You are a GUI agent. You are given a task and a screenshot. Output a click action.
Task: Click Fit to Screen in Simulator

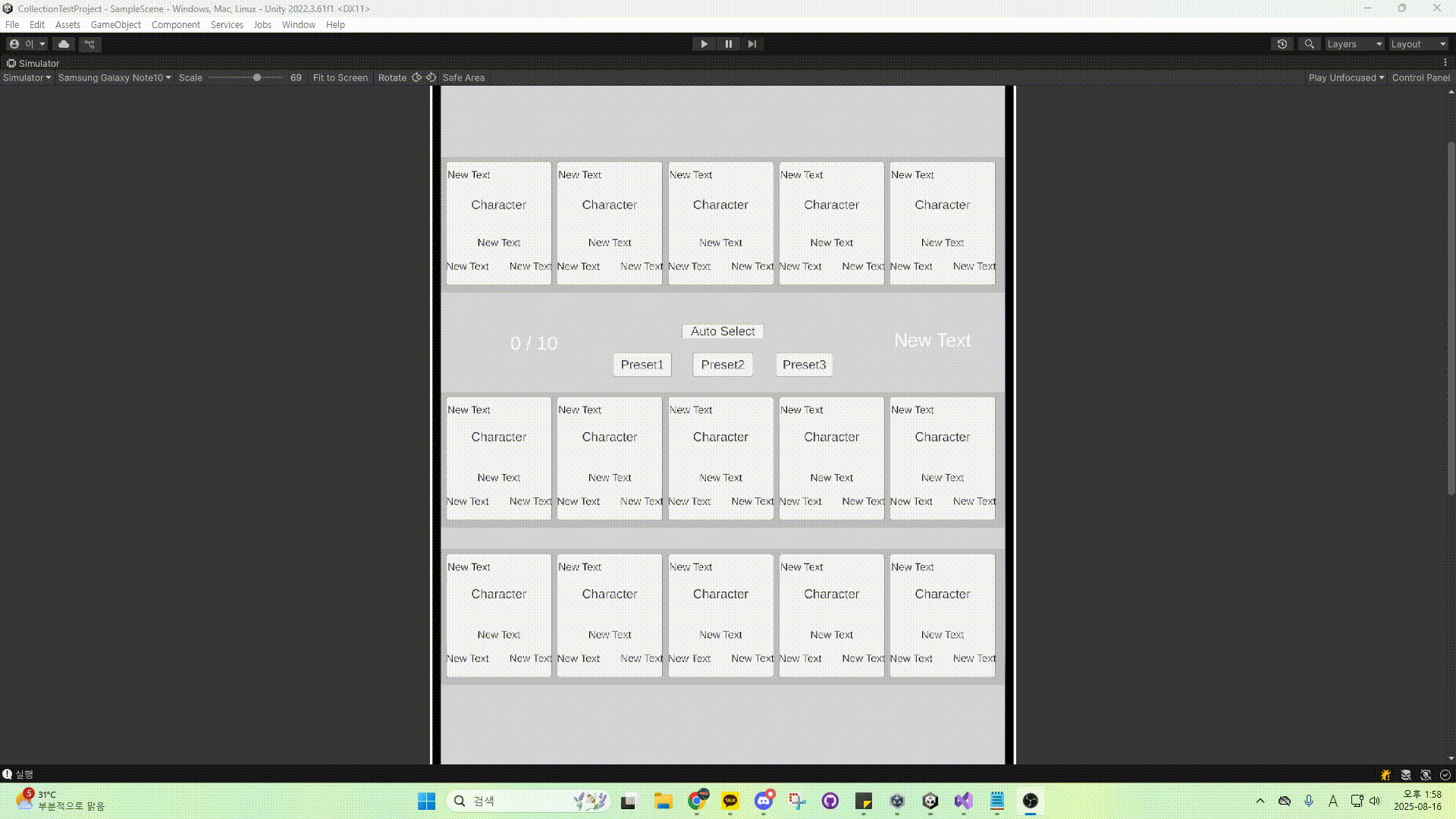pos(340,77)
